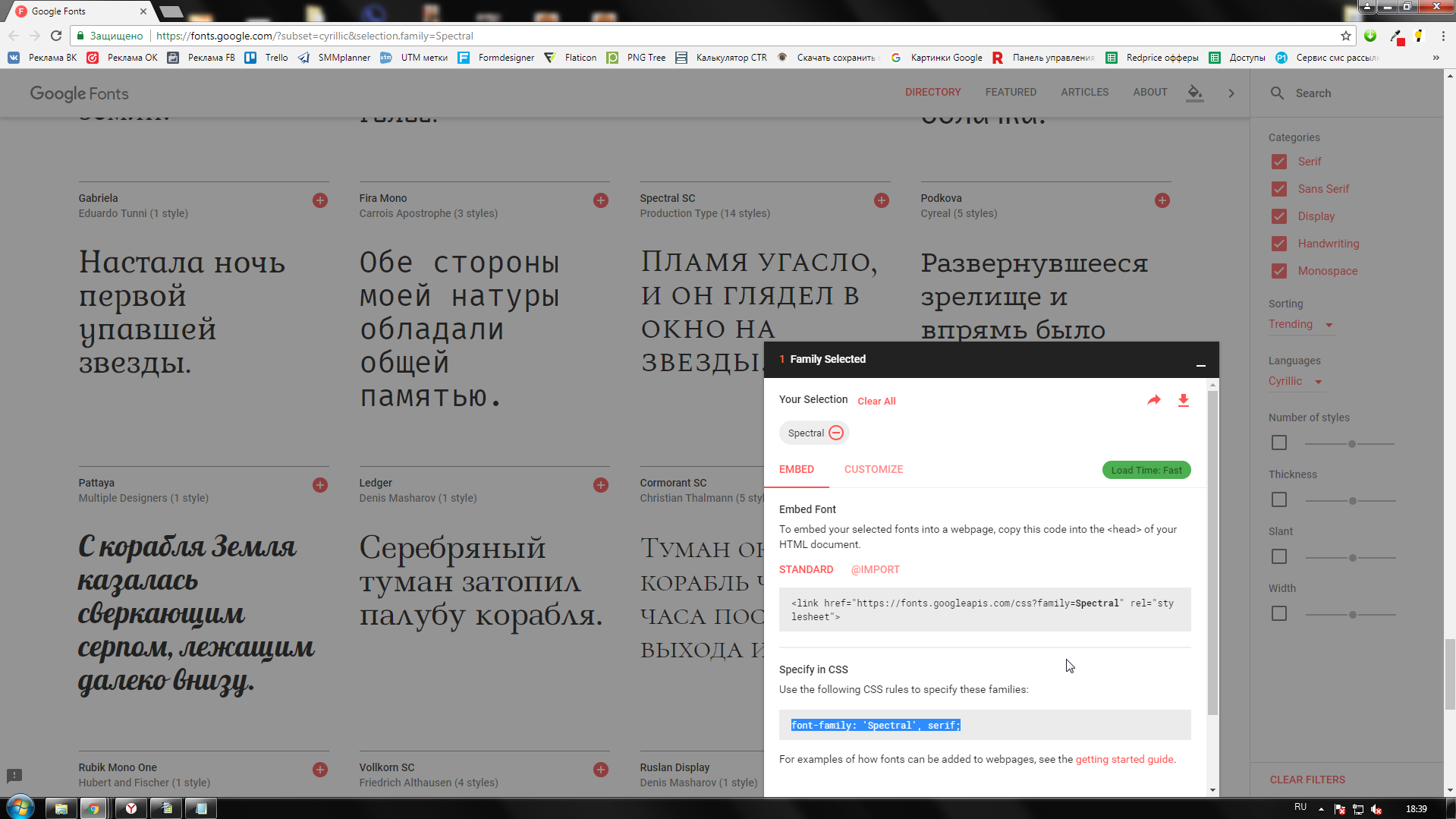Remove Spectral from selection

pos(836,433)
